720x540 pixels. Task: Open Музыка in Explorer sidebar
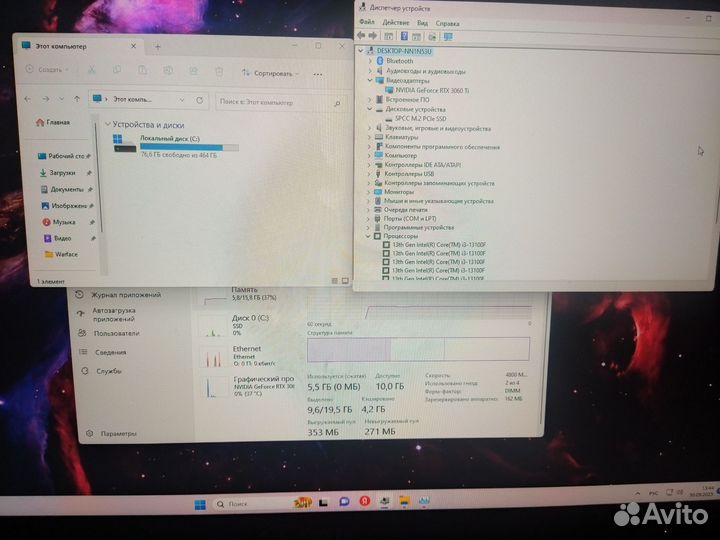coord(63,222)
